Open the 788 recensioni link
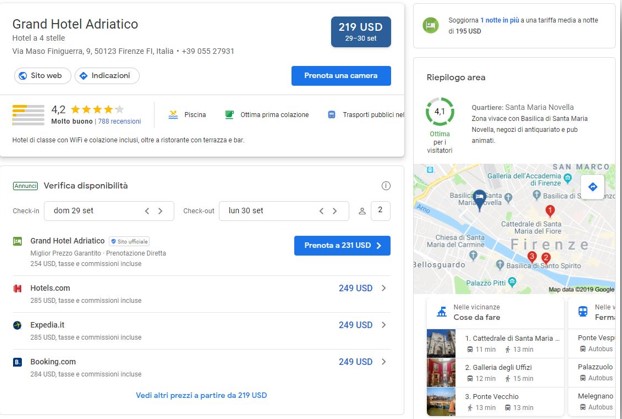 coord(119,121)
